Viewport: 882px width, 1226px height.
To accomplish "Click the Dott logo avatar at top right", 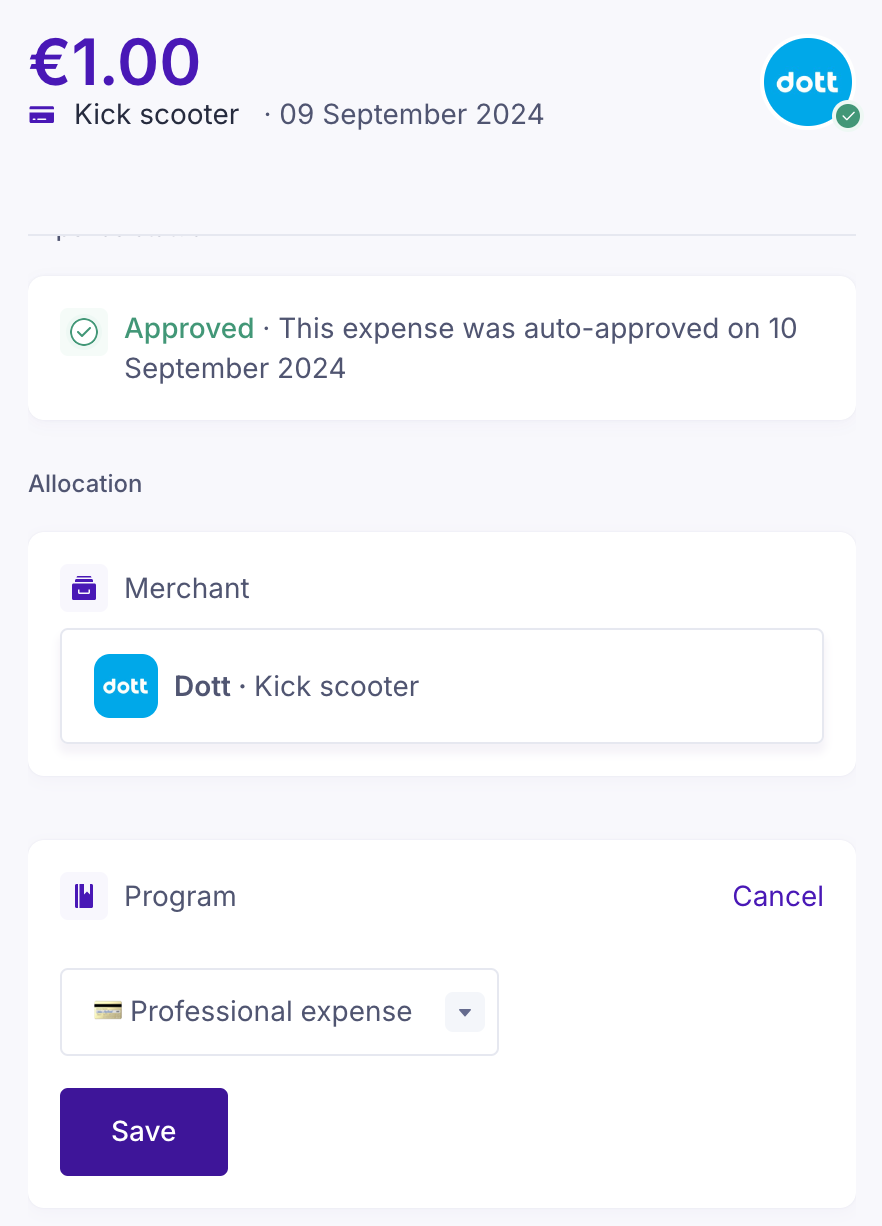I will (x=807, y=83).
